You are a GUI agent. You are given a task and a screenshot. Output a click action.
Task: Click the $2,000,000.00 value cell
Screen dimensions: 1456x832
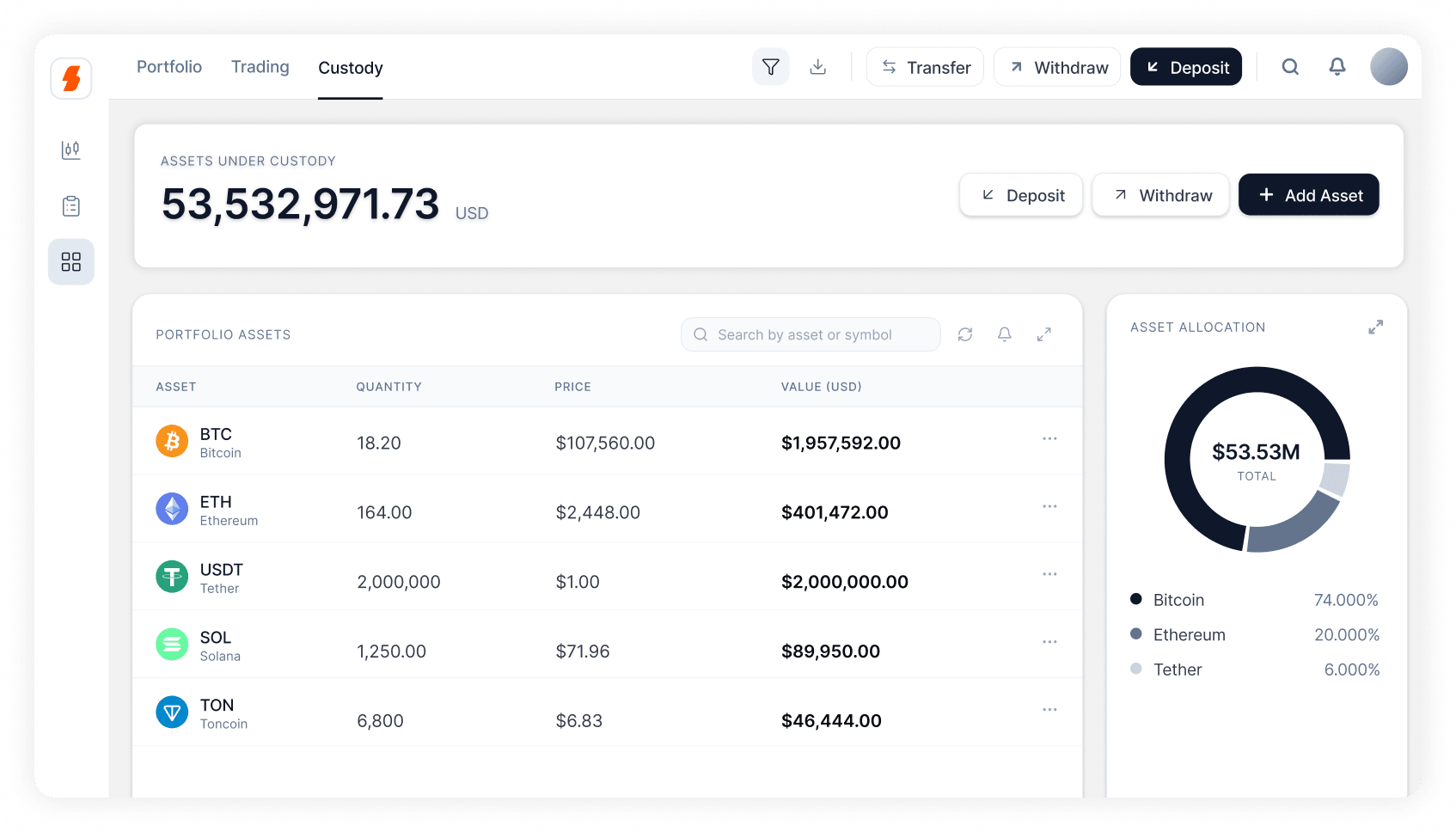tap(845, 582)
